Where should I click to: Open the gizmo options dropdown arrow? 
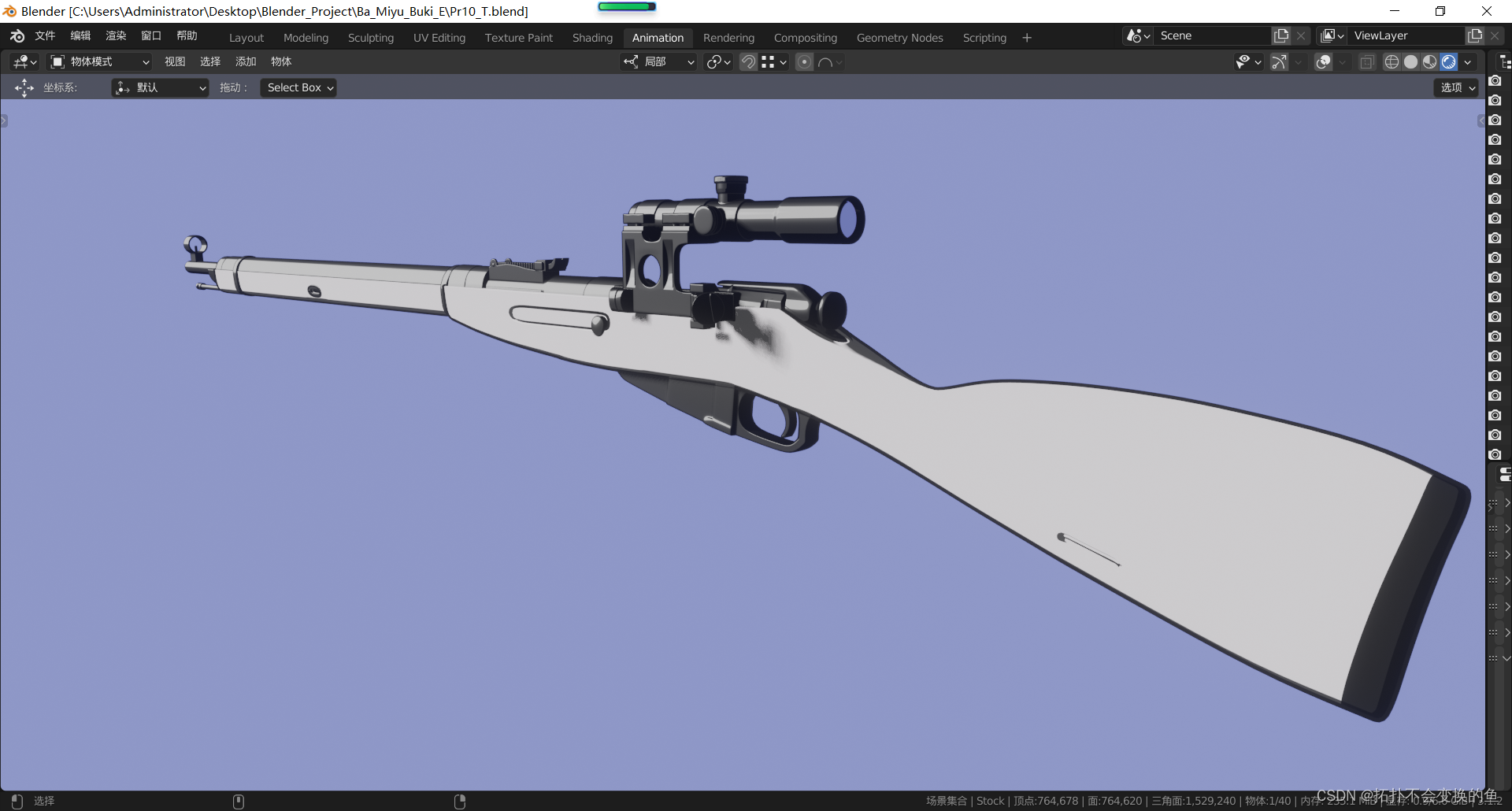1299,61
